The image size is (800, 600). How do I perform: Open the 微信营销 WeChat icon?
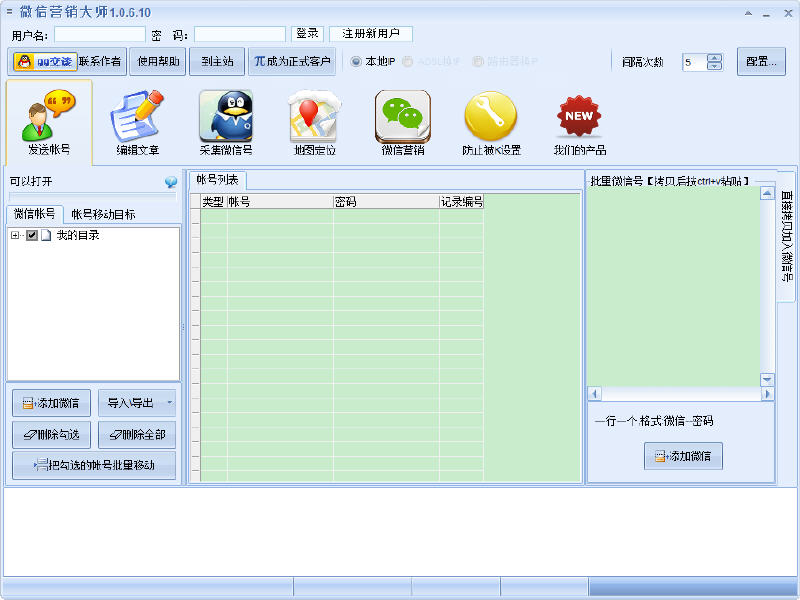pos(403,122)
